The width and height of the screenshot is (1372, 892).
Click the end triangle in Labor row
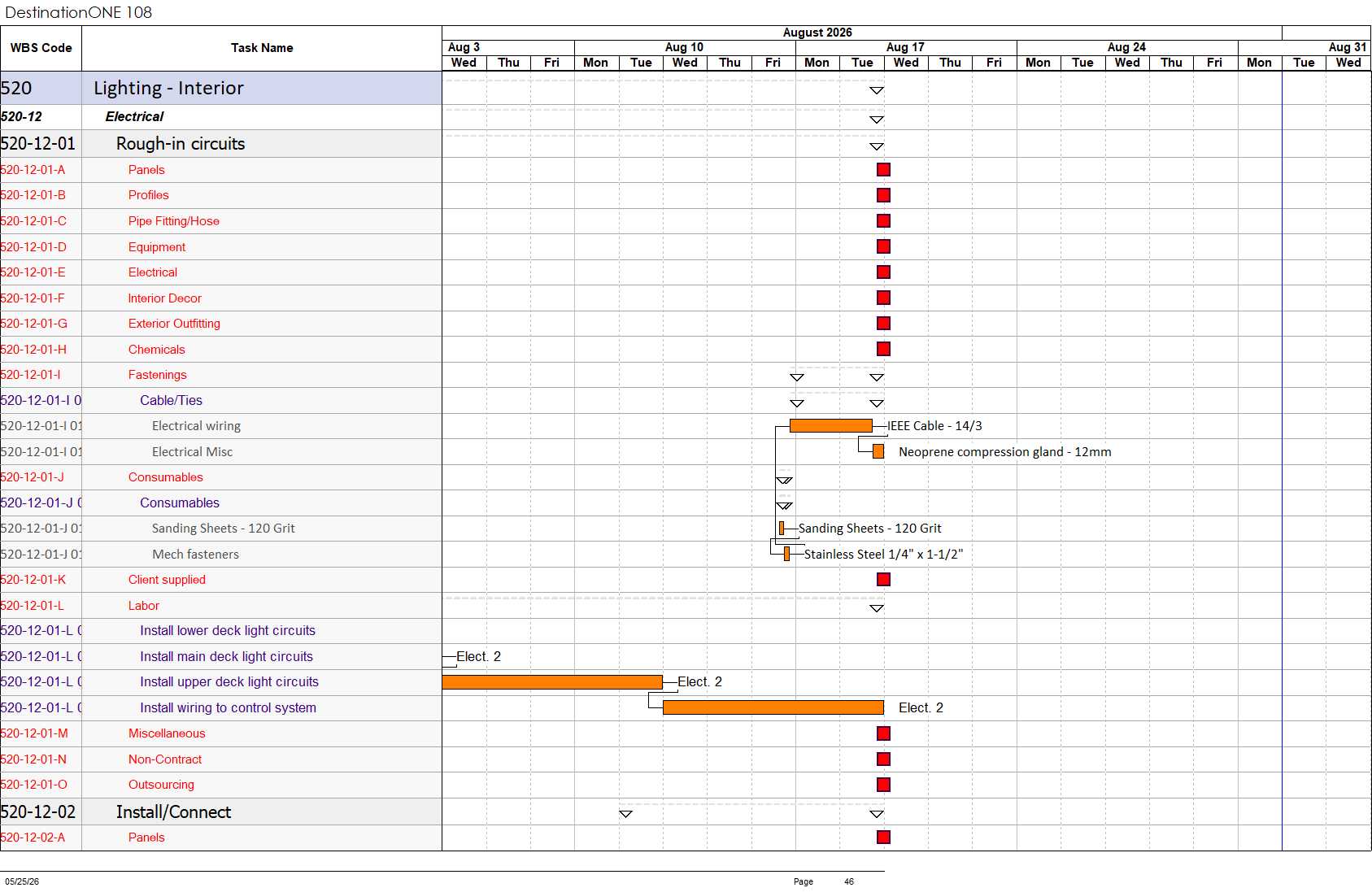point(877,608)
